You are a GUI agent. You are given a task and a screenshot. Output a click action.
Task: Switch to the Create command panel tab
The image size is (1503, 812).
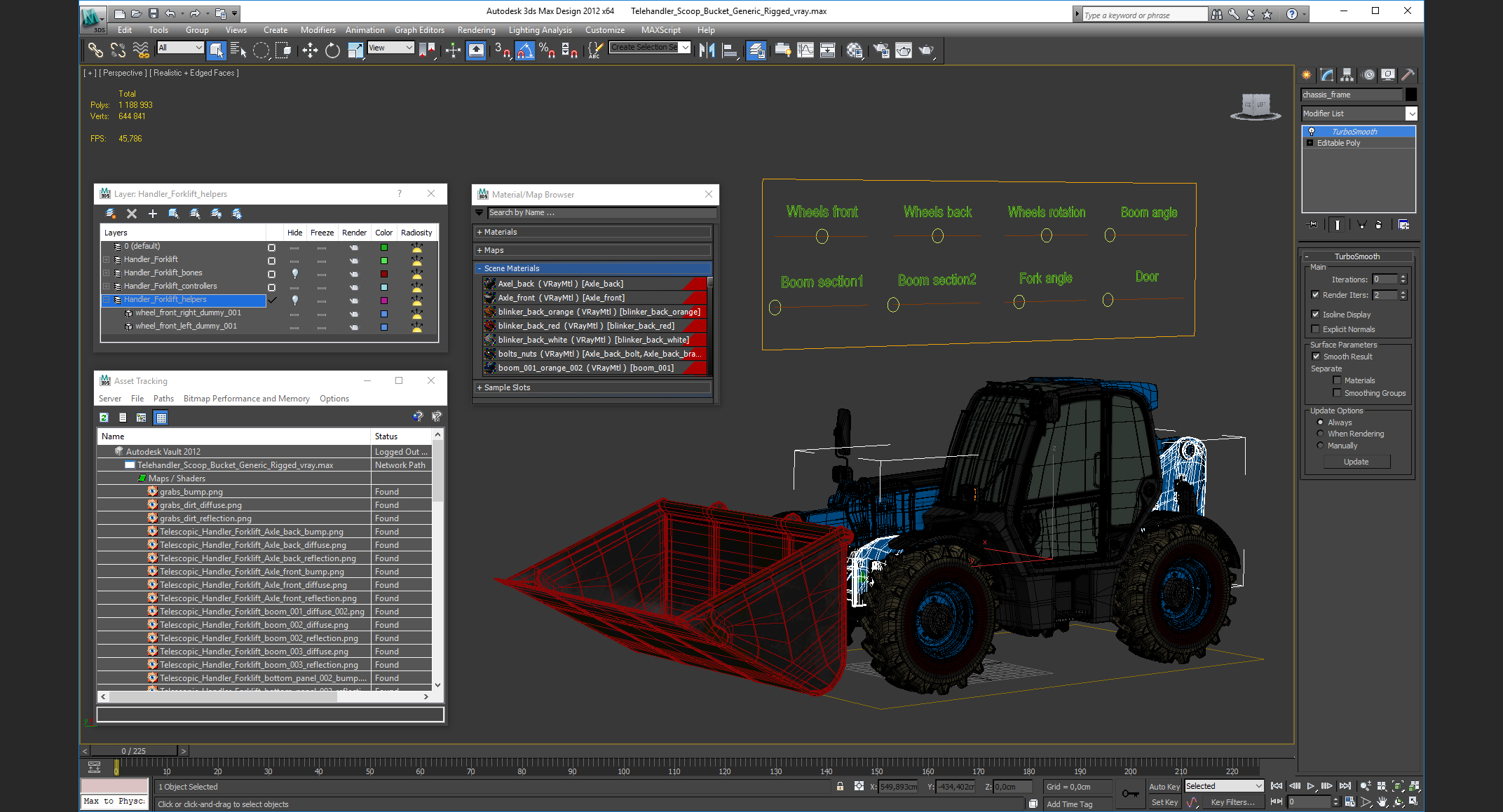pos(1307,75)
